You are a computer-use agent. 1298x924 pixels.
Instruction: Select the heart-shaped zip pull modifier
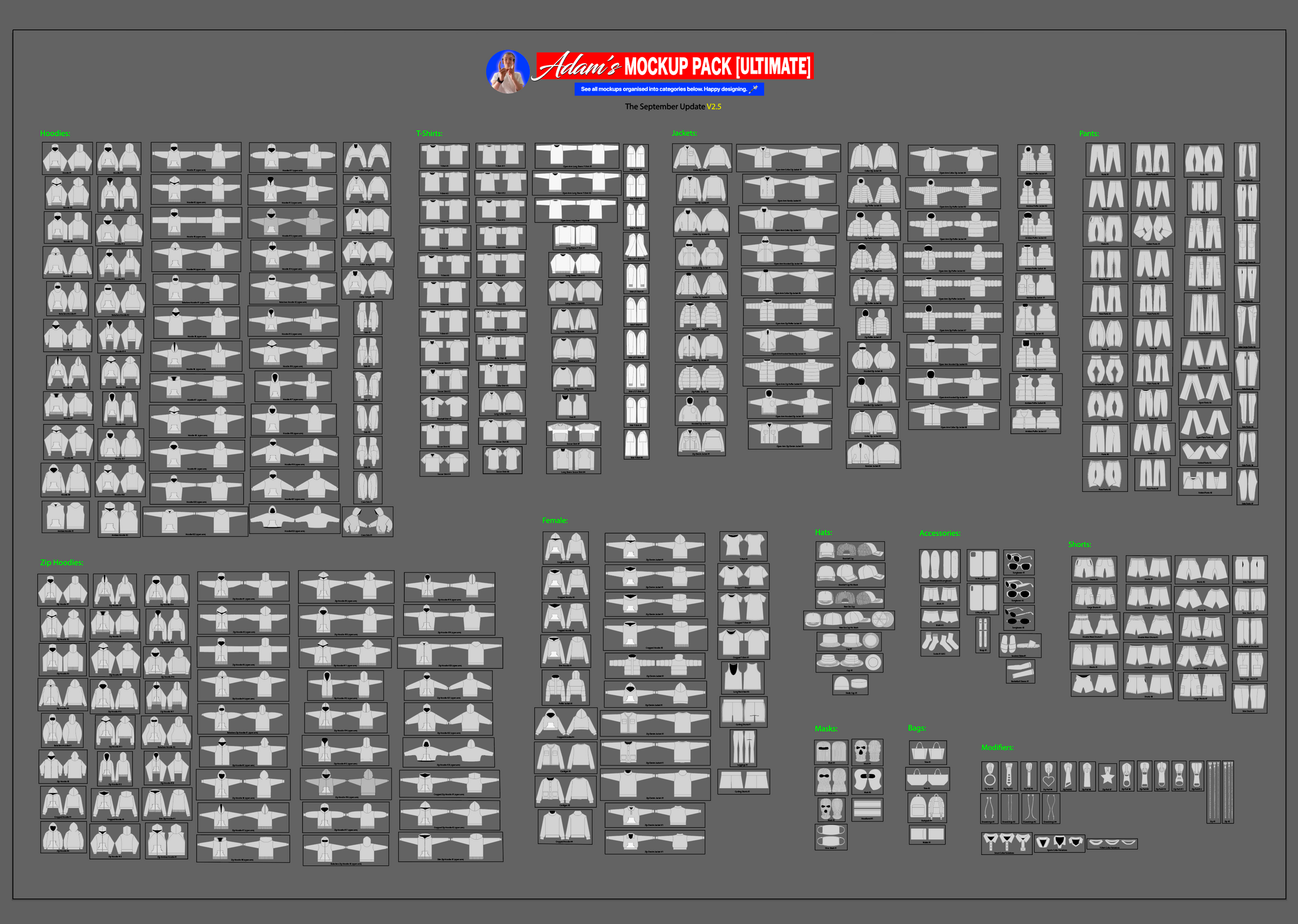coord(1048,775)
